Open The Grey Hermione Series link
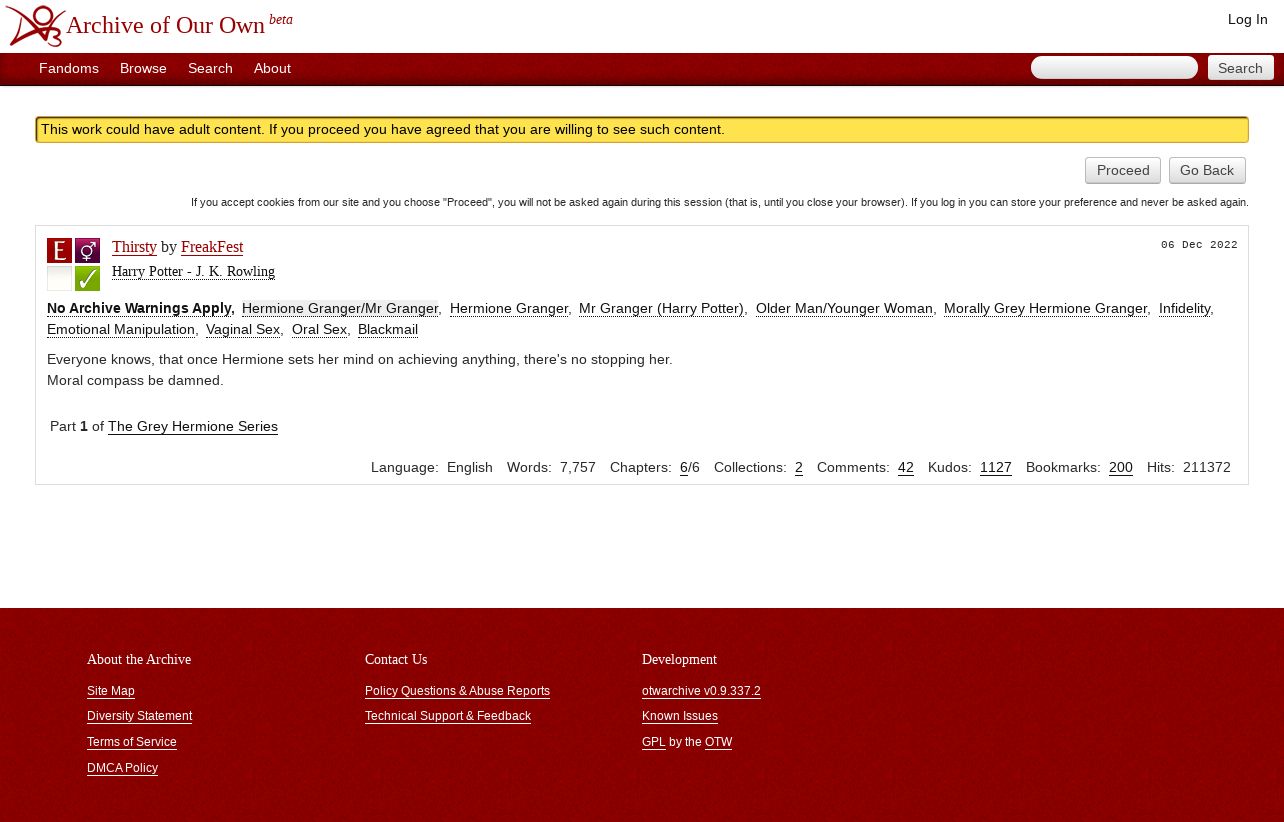Image resolution: width=1284 pixels, height=822 pixels. (x=193, y=426)
